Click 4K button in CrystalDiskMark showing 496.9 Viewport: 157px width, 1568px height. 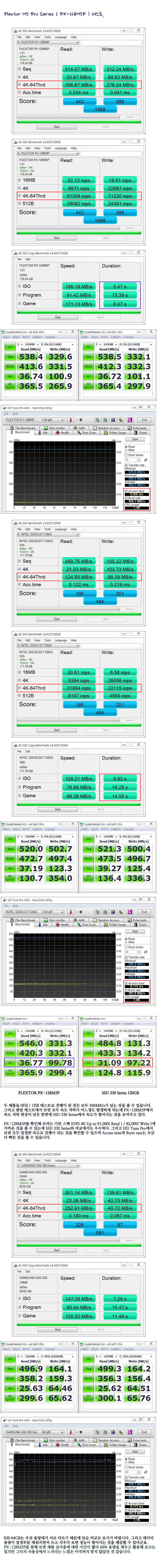click(x=10, y=1388)
